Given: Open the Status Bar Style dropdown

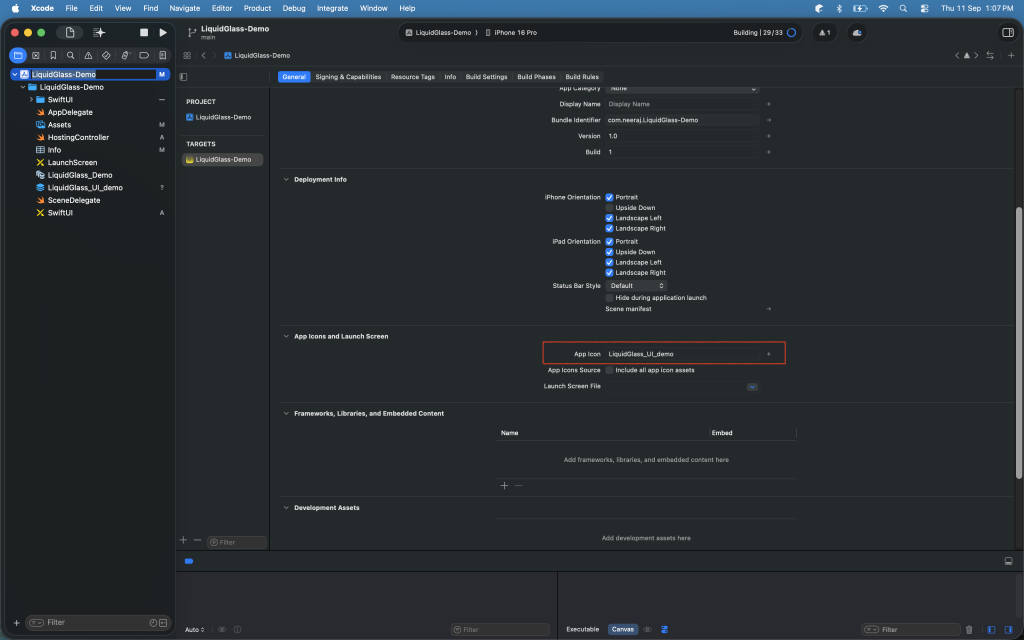Looking at the screenshot, I should pyautogui.click(x=635, y=286).
